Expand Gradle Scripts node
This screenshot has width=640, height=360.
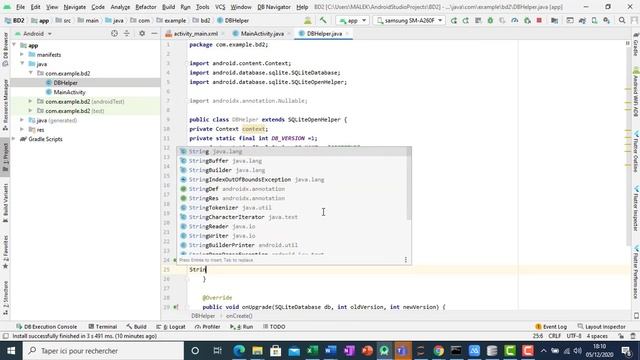14,139
